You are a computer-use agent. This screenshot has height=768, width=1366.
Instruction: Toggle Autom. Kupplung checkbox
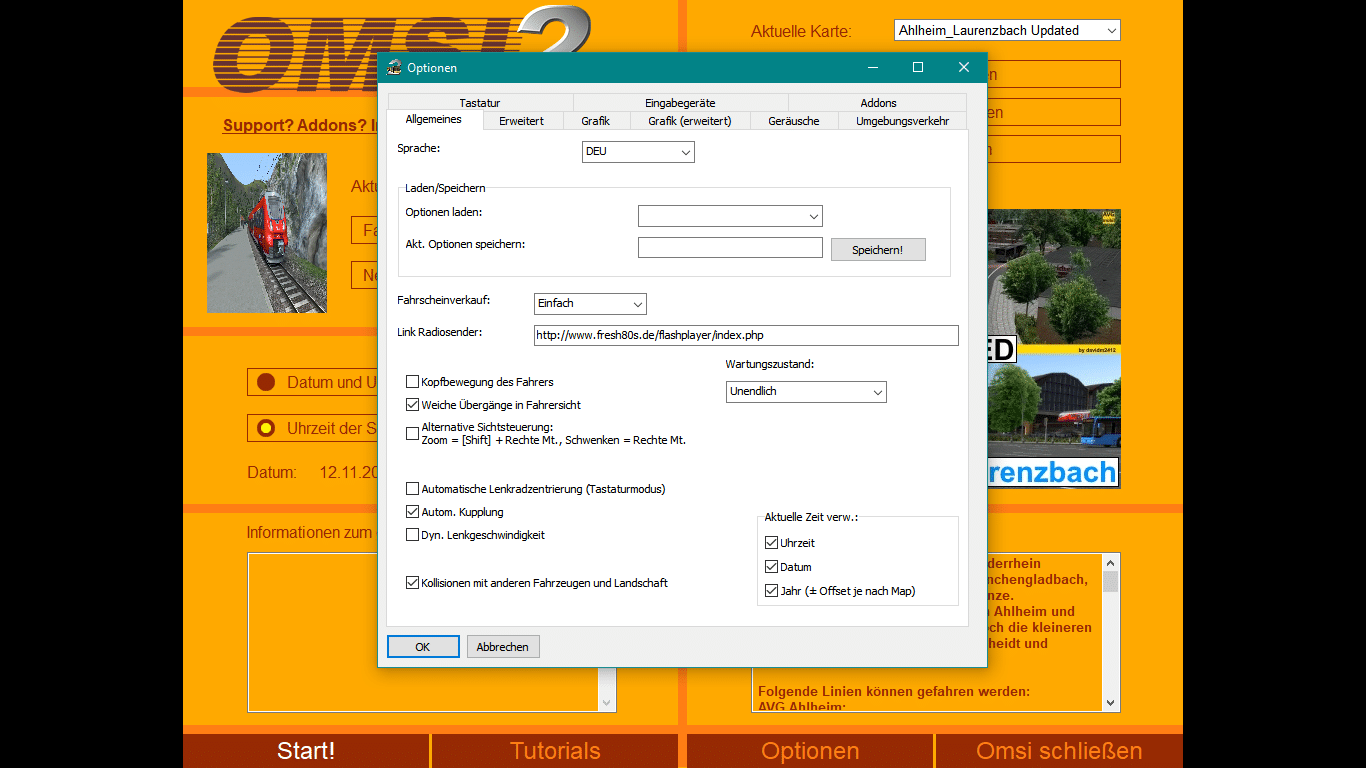412,512
